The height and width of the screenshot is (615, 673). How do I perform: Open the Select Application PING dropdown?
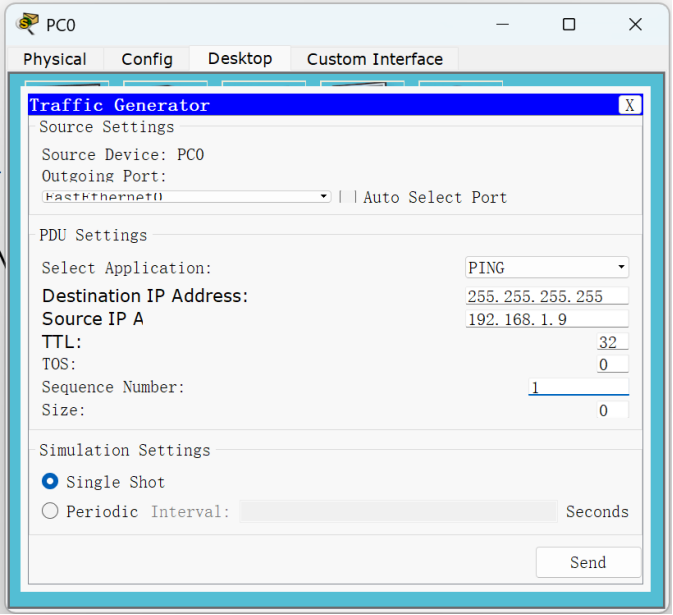(547, 268)
